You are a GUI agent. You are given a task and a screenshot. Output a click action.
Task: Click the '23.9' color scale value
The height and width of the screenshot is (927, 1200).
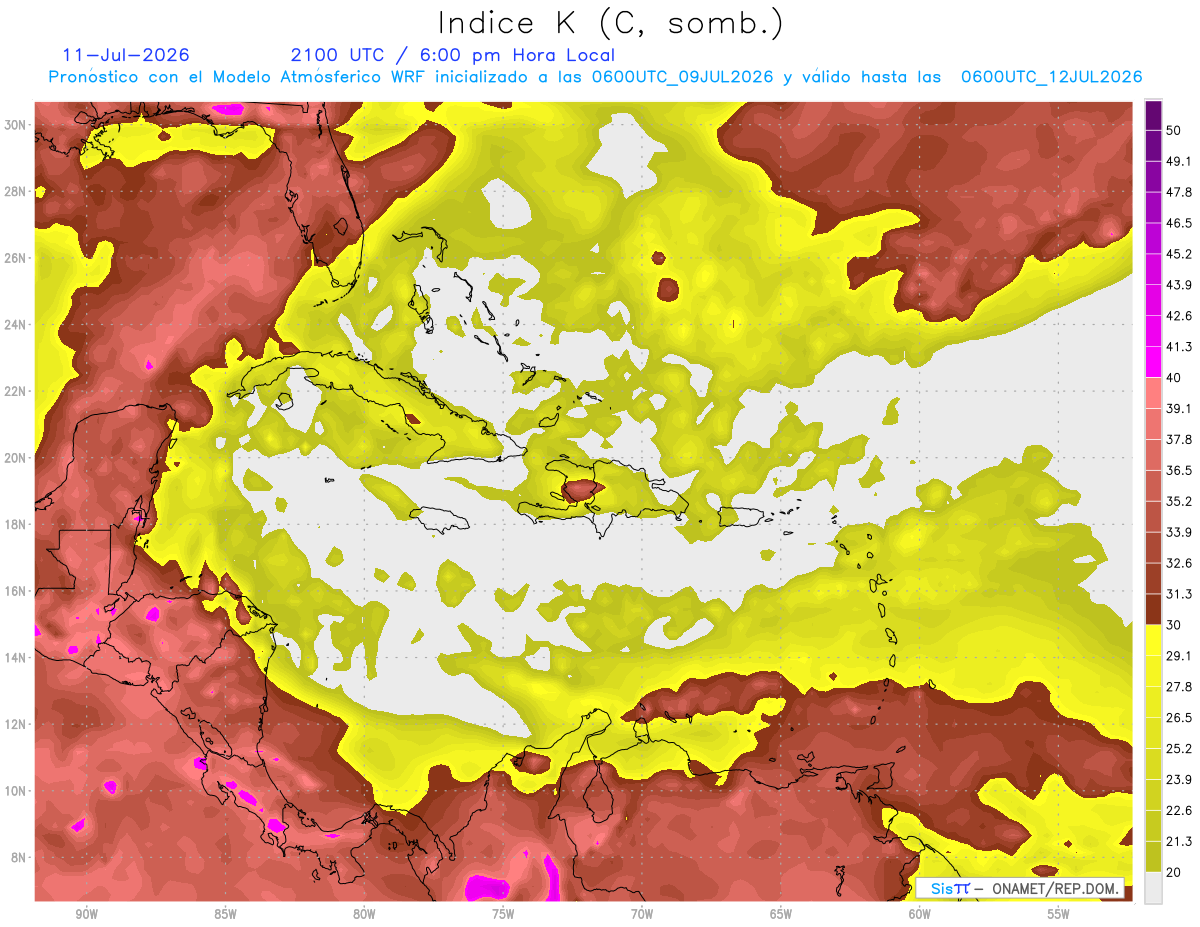pyautogui.click(x=1178, y=780)
